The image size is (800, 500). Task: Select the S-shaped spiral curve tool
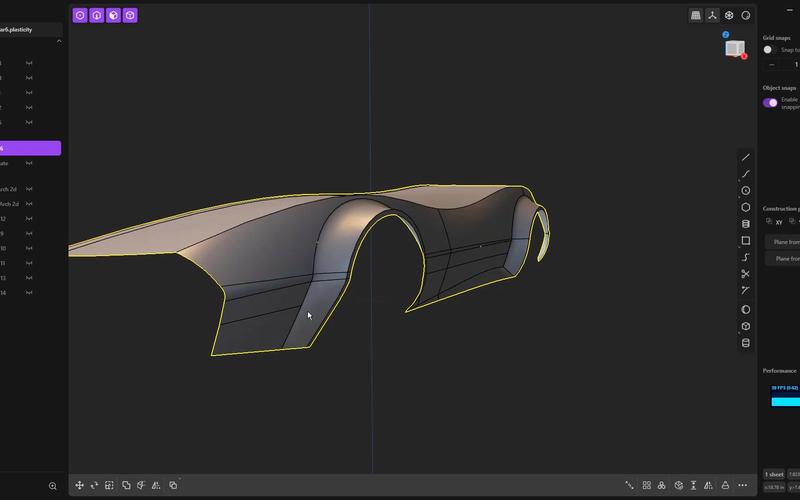point(745,257)
